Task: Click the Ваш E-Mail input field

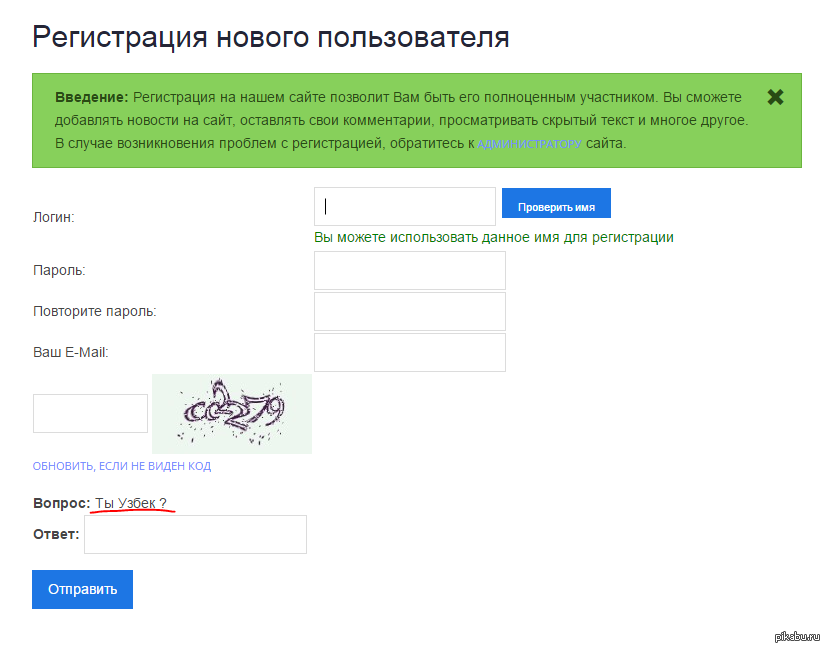Action: [409, 352]
